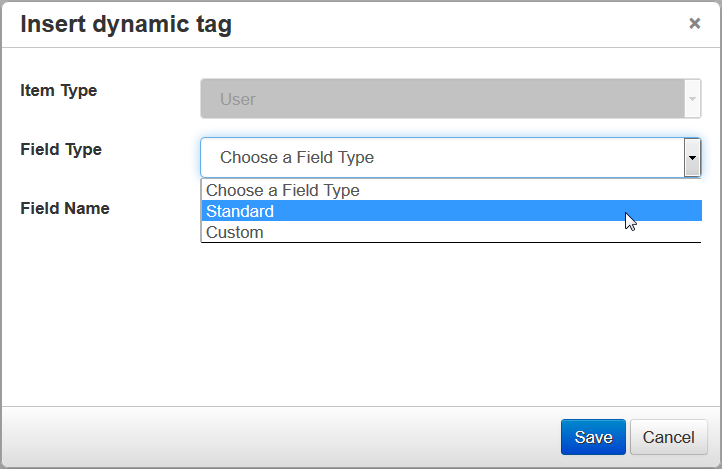Click the Field Type select box

coord(441,158)
